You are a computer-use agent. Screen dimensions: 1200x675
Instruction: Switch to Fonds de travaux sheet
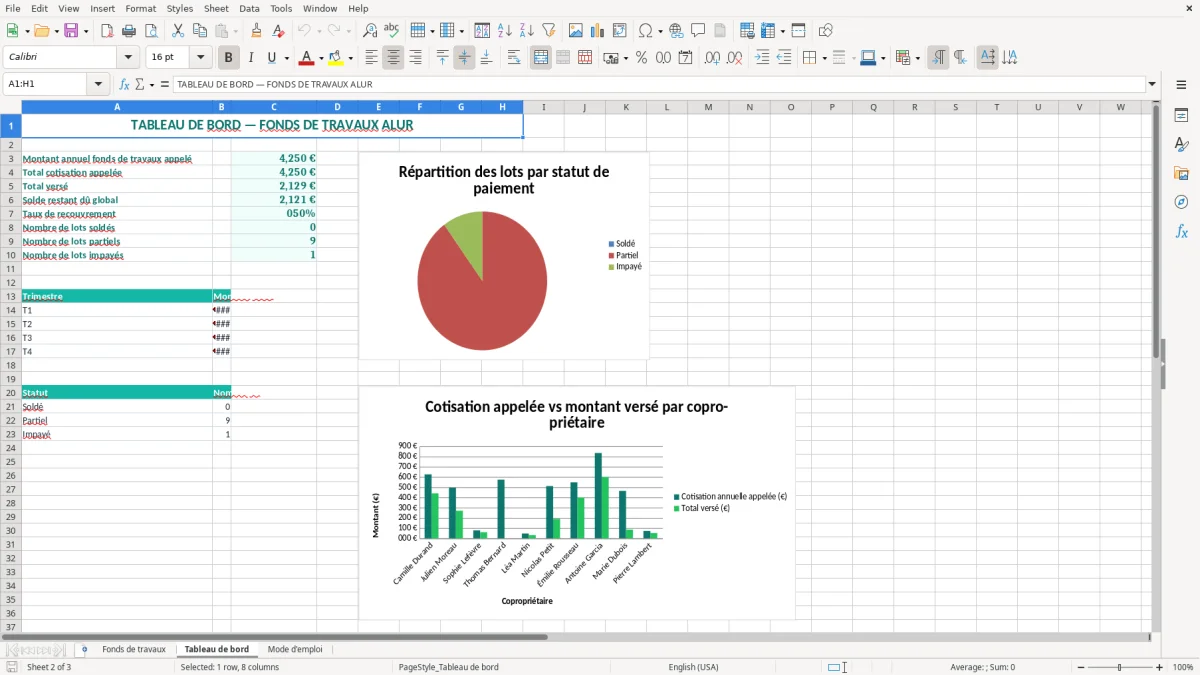tap(134, 650)
